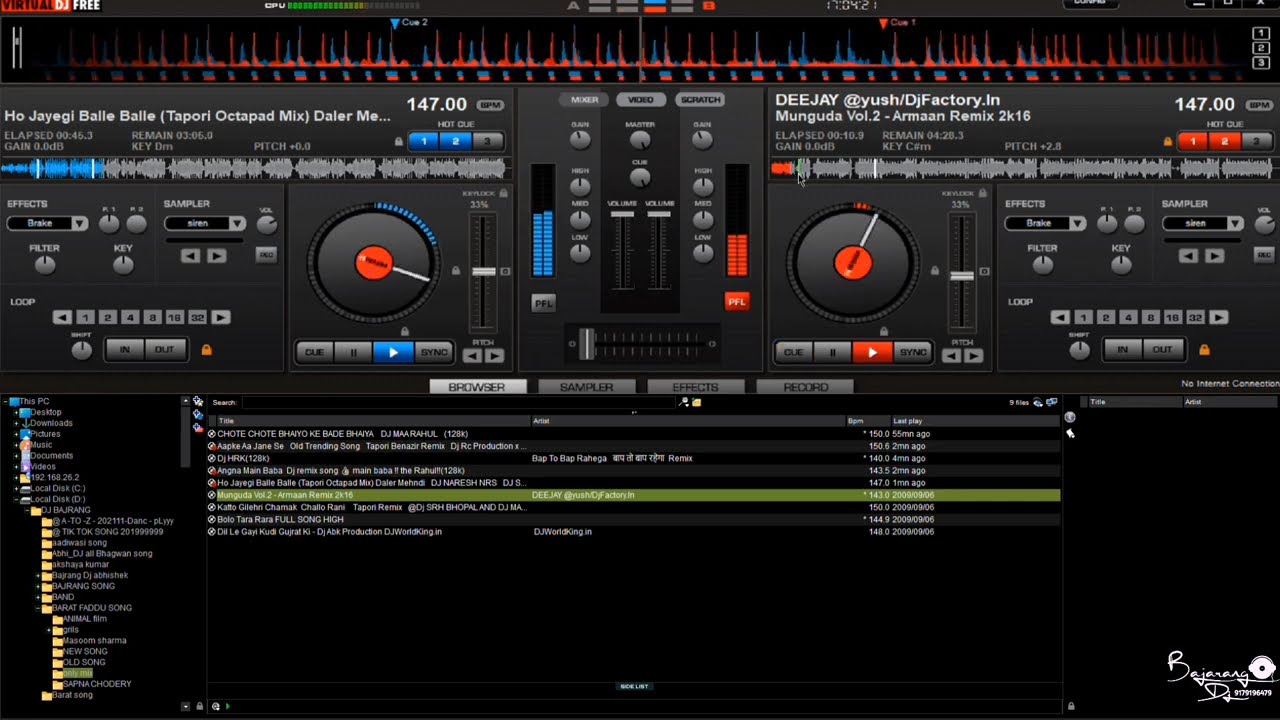Open the EFFECTS tab
Screen dimensions: 1280x720
pyautogui.click(x=695, y=387)
